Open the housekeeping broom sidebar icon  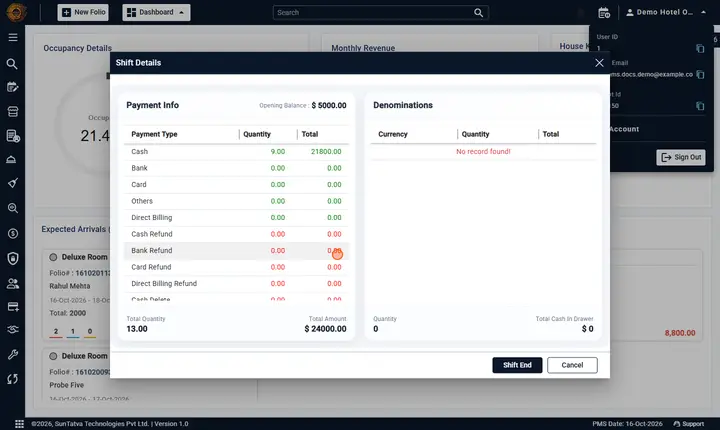tap(13, 183)
